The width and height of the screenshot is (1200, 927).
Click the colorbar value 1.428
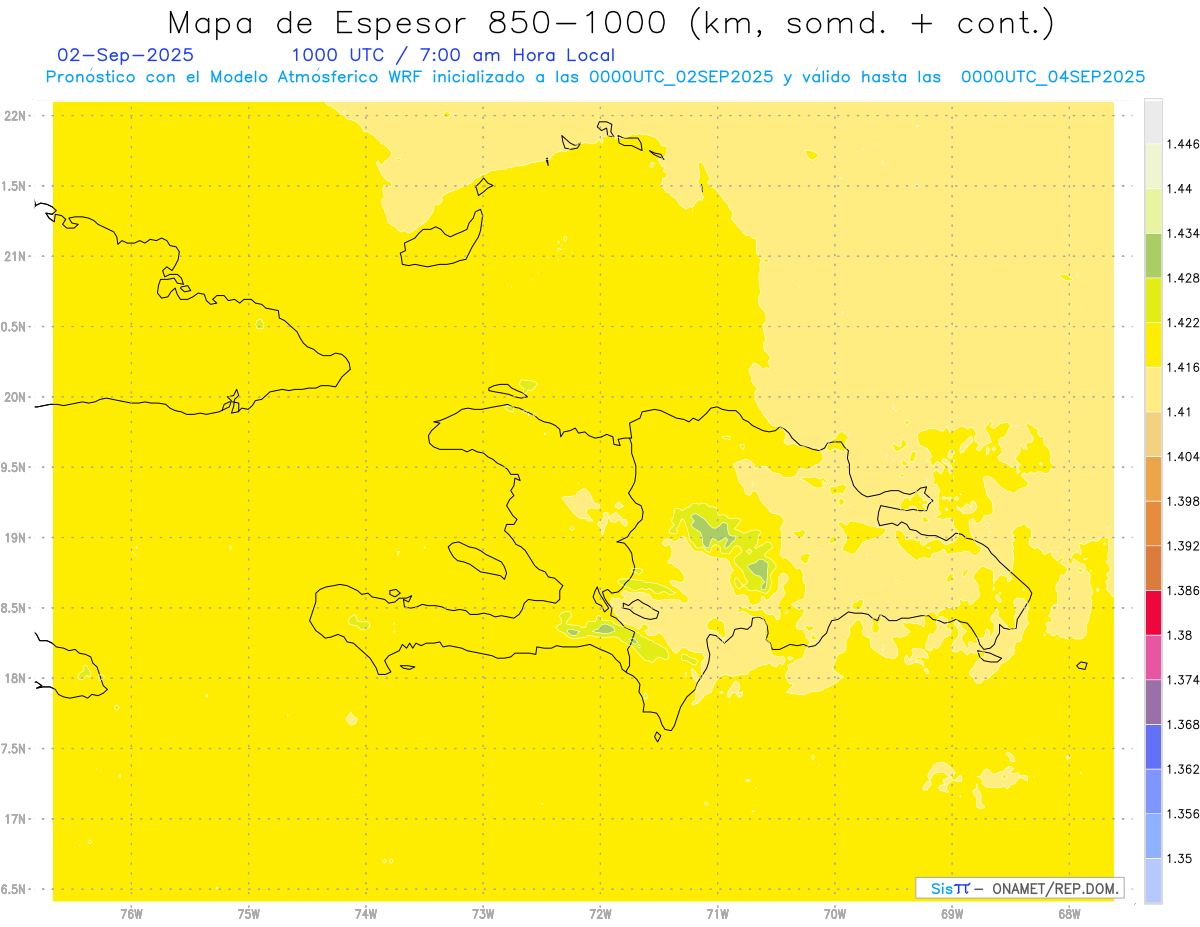(1185, 278)
